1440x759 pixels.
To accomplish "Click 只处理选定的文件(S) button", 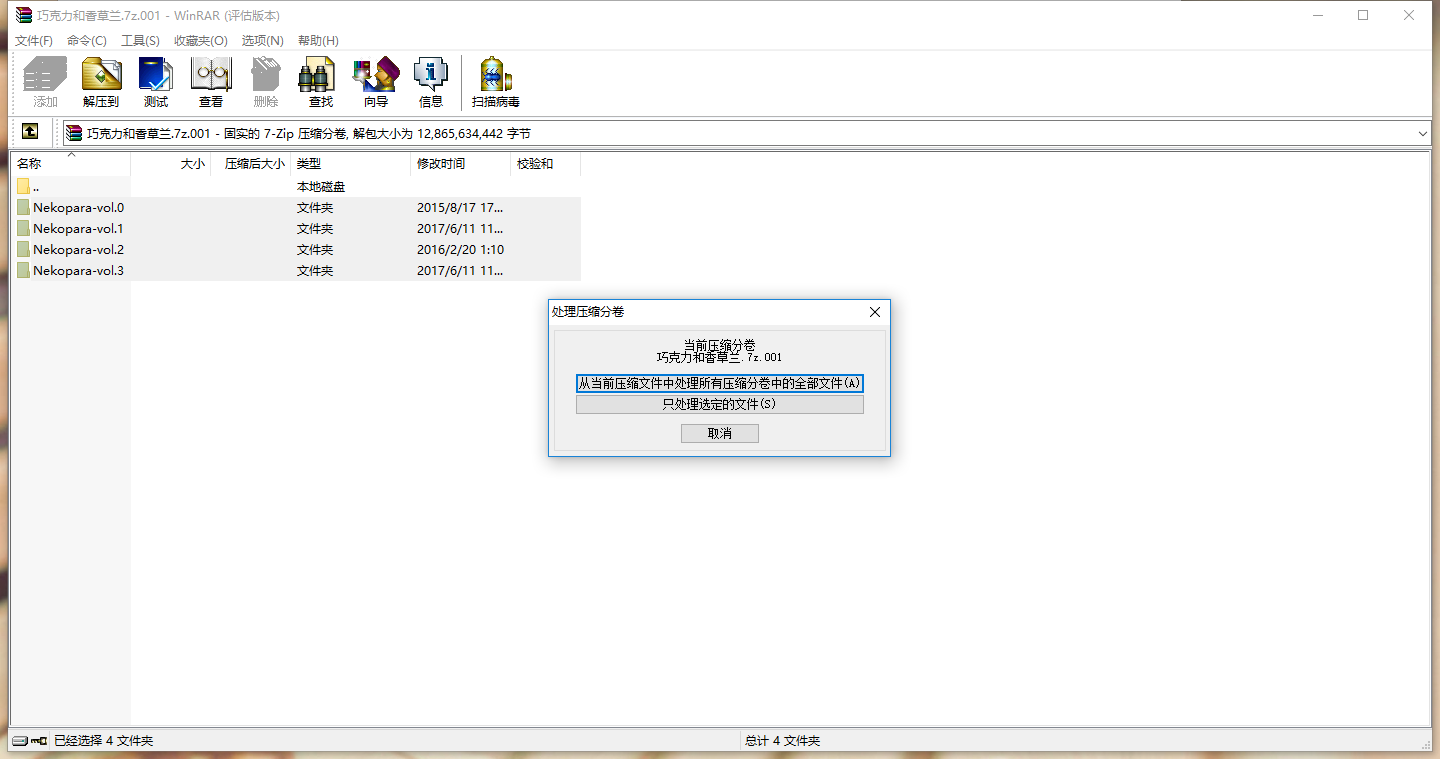I will (720, 405).
